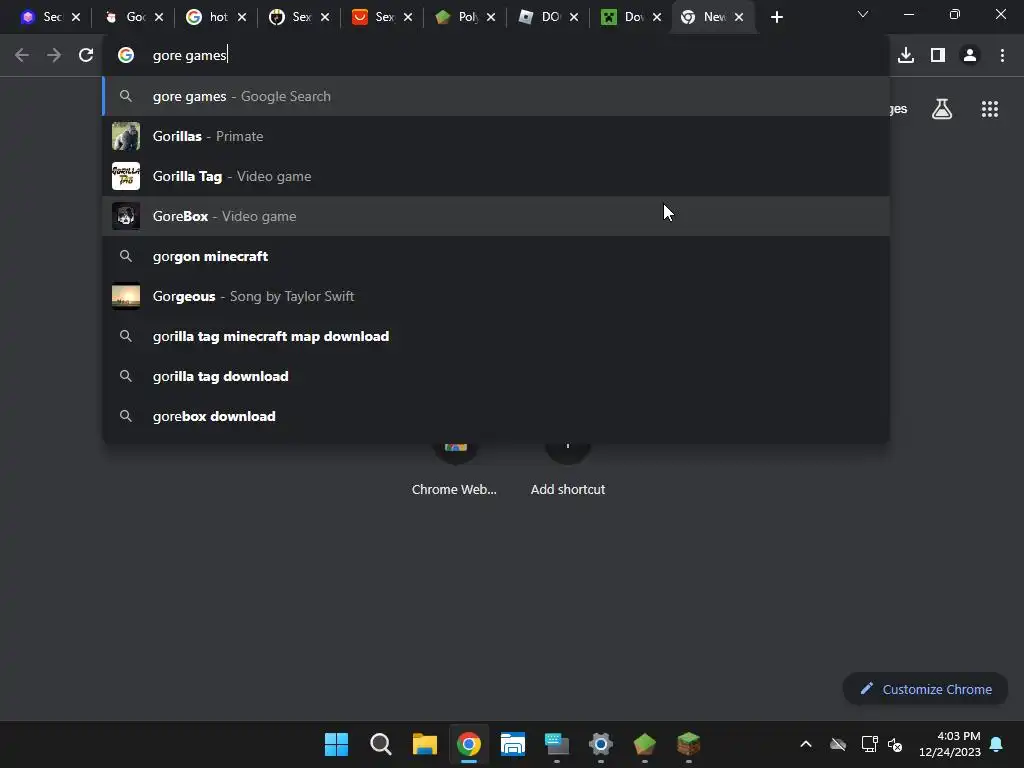Open the network display tray icon
Viewport: 1024px width, 768px height.
point(869,744)
